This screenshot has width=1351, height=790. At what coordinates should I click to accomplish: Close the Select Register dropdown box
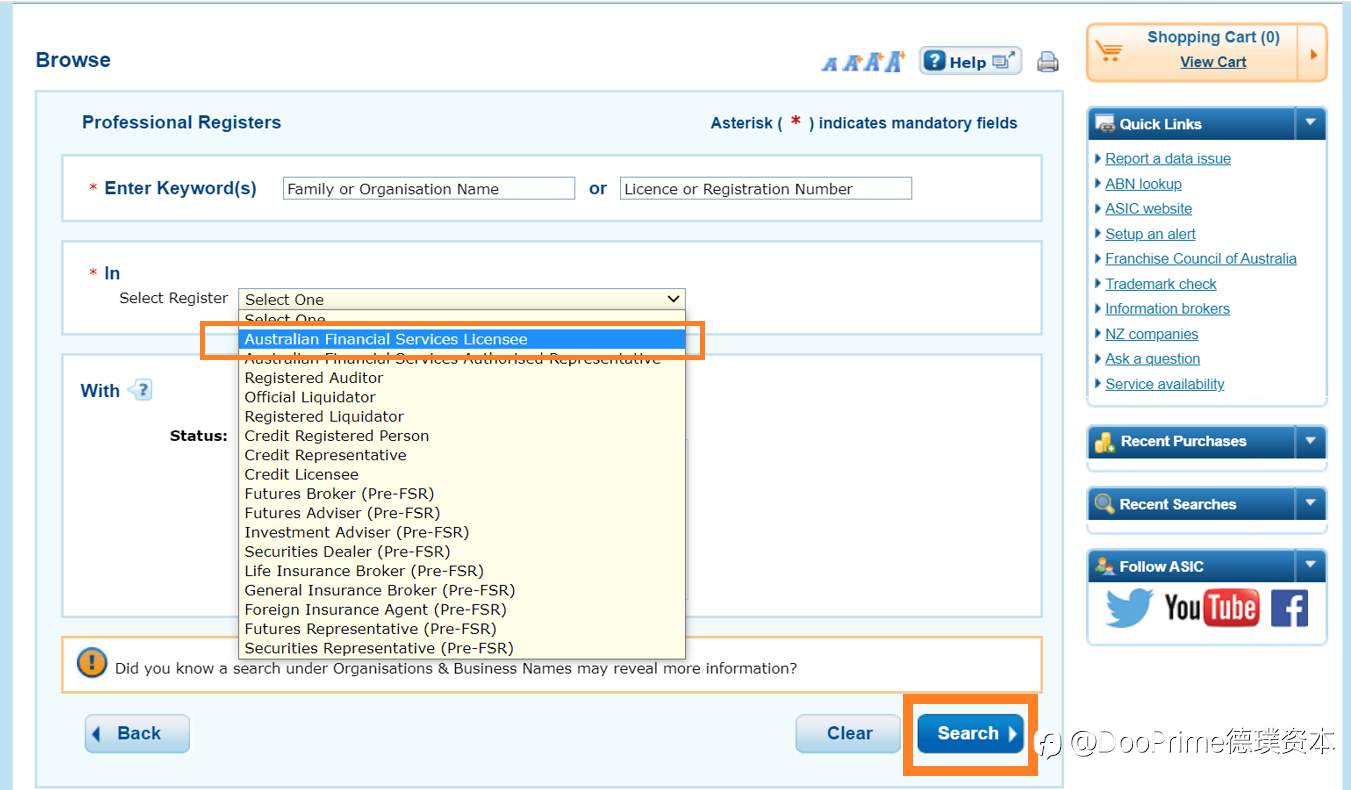(462, 299)
